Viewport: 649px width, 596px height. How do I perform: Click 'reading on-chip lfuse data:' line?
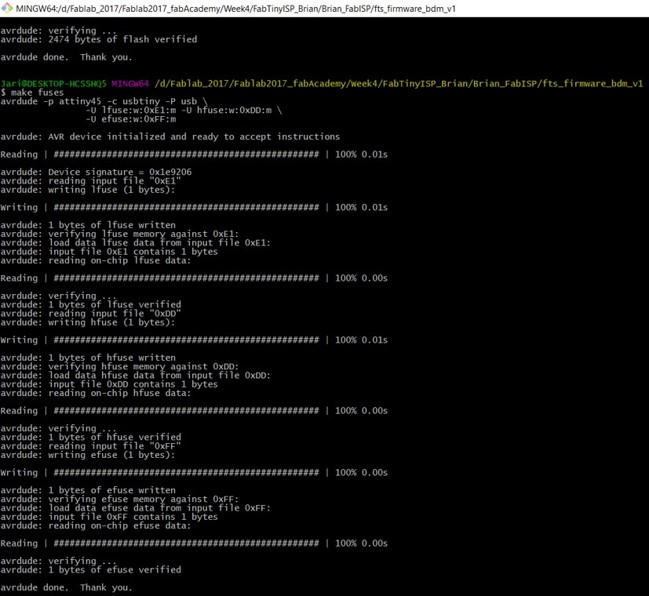click(x=96, y=261)
